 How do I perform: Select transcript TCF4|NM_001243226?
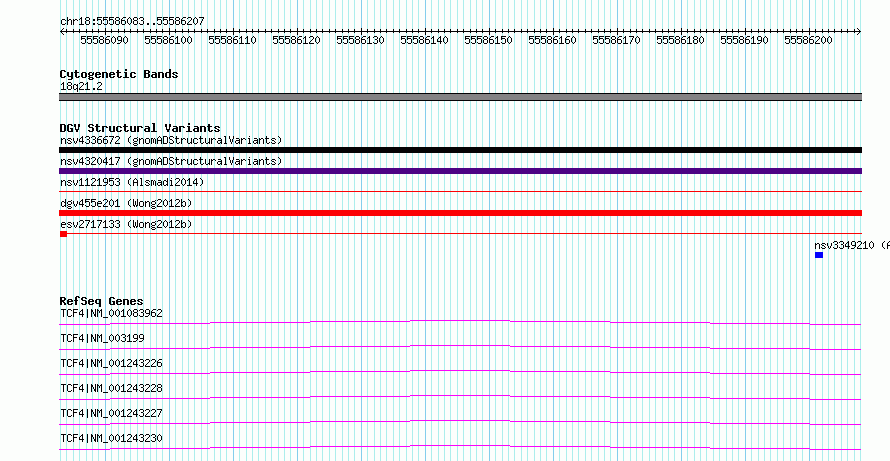(x=111, y=363)
